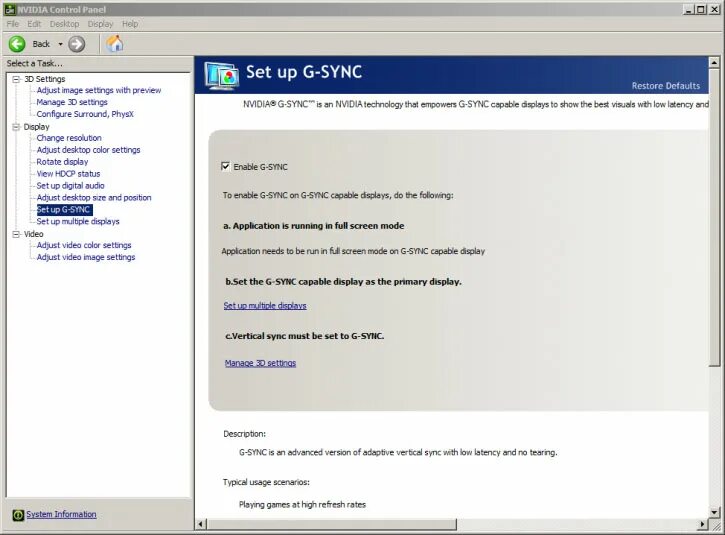Click the horizontal scrollbar thumb
The width and height of the screenshot is (725, 535).
(x=332, y=524)
